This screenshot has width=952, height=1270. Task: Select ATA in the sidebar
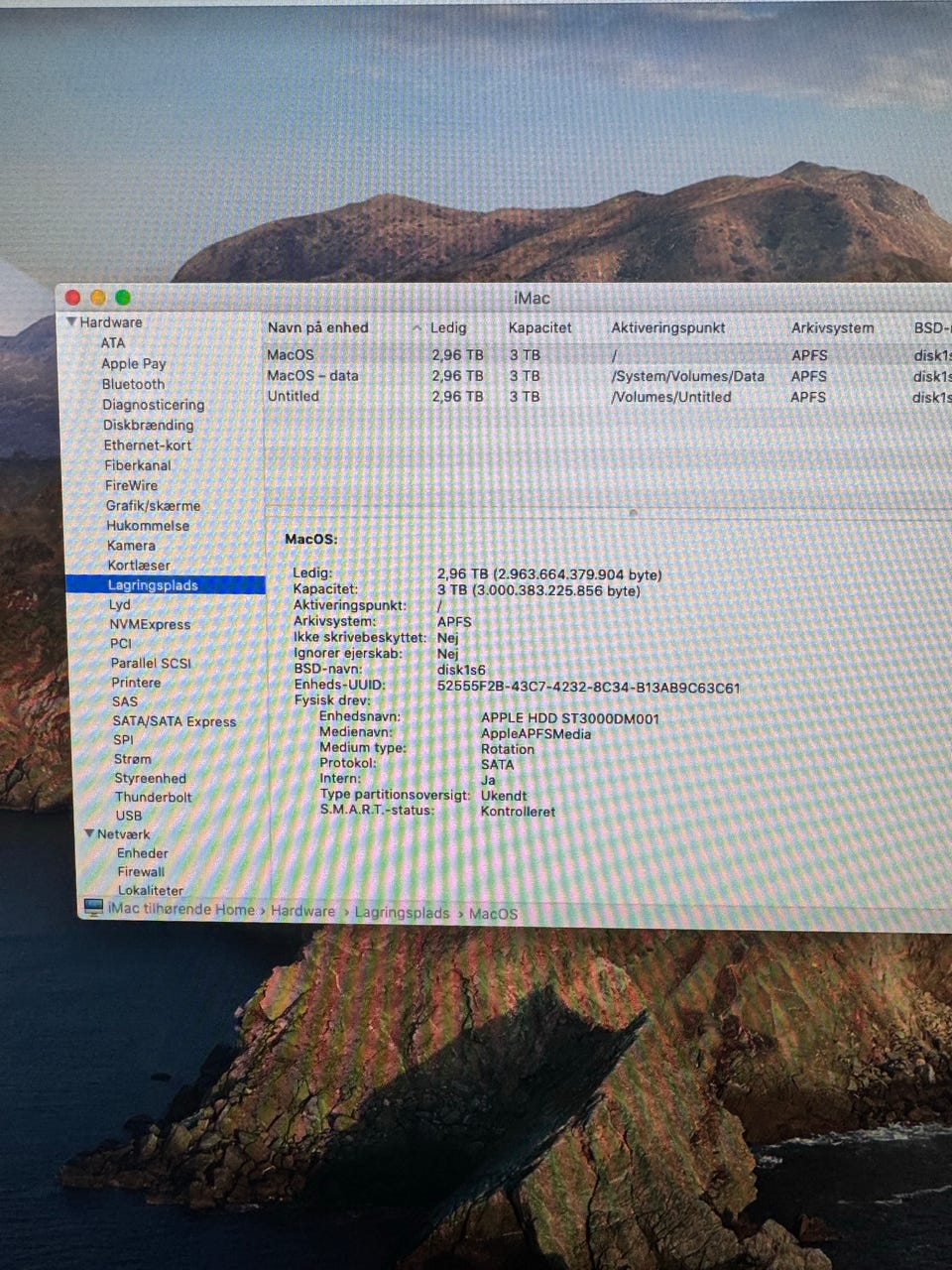[x=113, y=342]
